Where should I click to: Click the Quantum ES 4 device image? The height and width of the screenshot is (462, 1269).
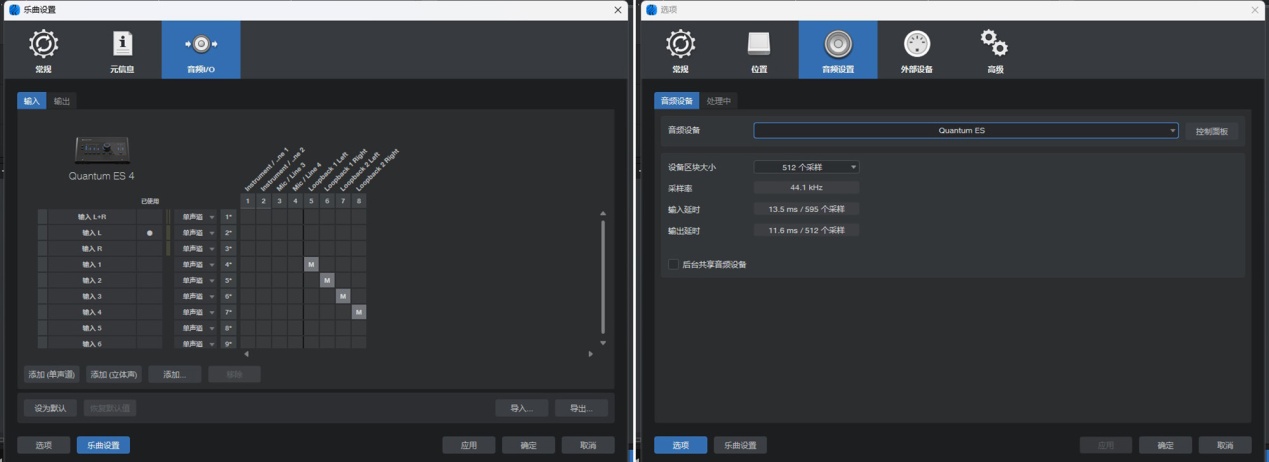102,150
